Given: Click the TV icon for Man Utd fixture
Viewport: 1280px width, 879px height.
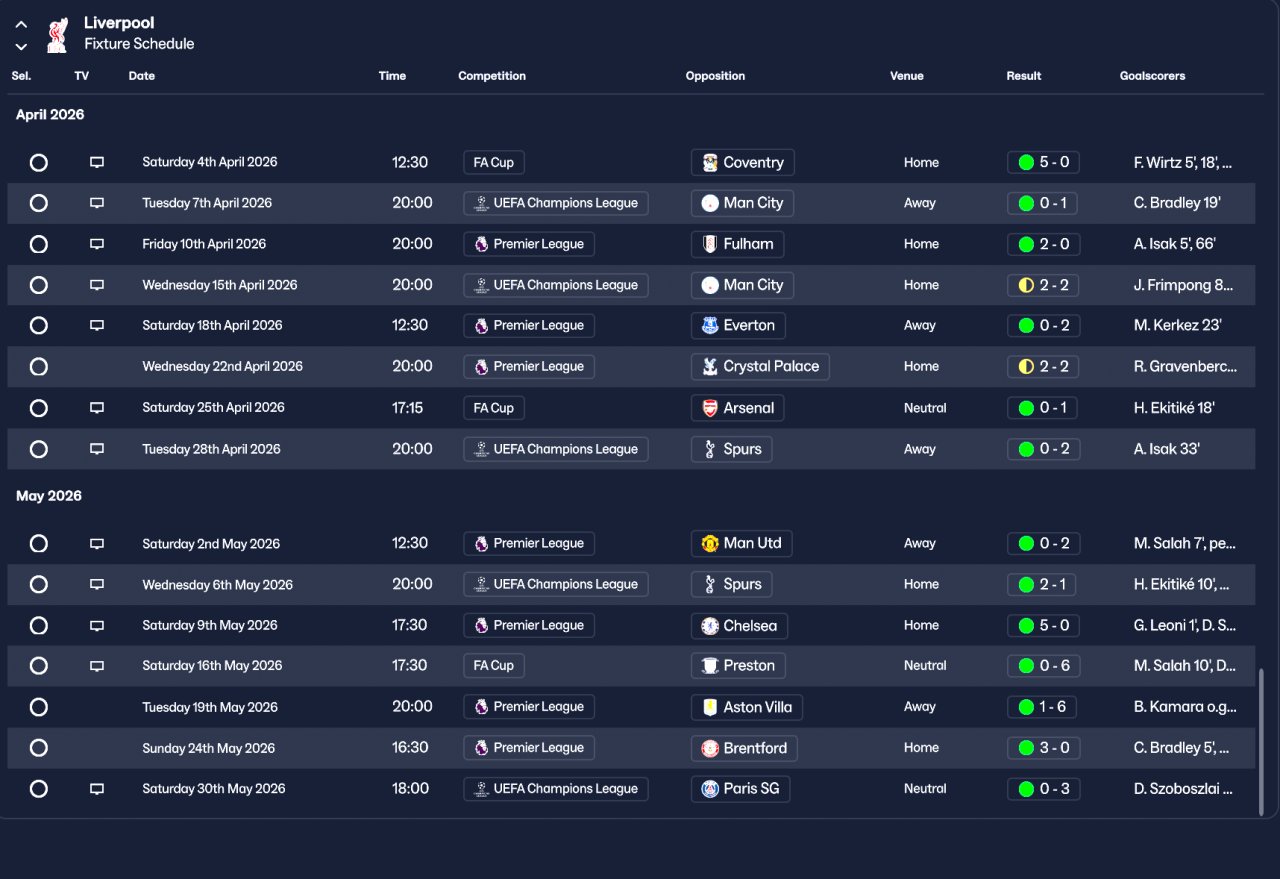Looking at the screenshot, I should 97,544.
